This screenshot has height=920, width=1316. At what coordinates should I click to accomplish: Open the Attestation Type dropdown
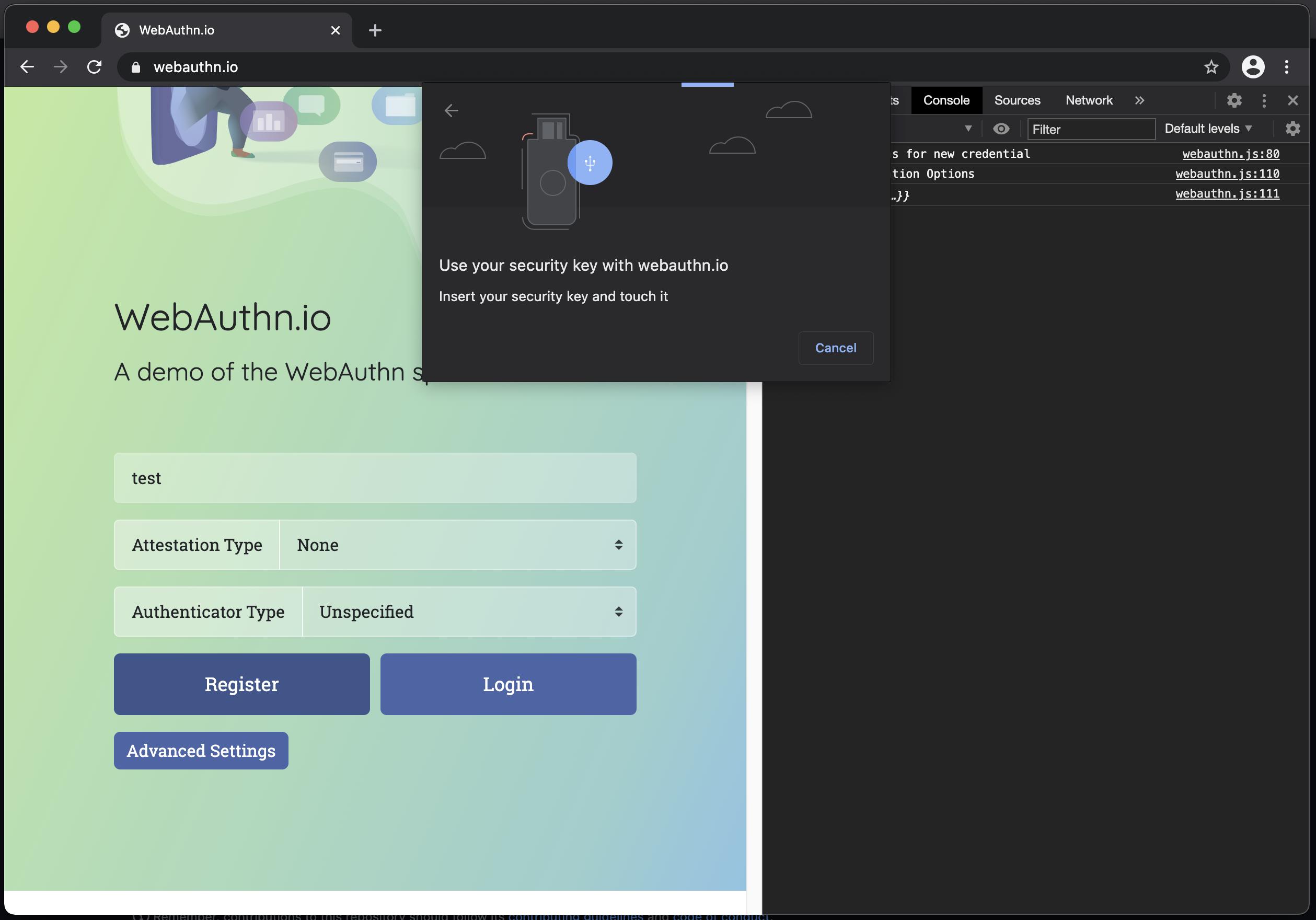pyautogui.click(x=457, y=545)
